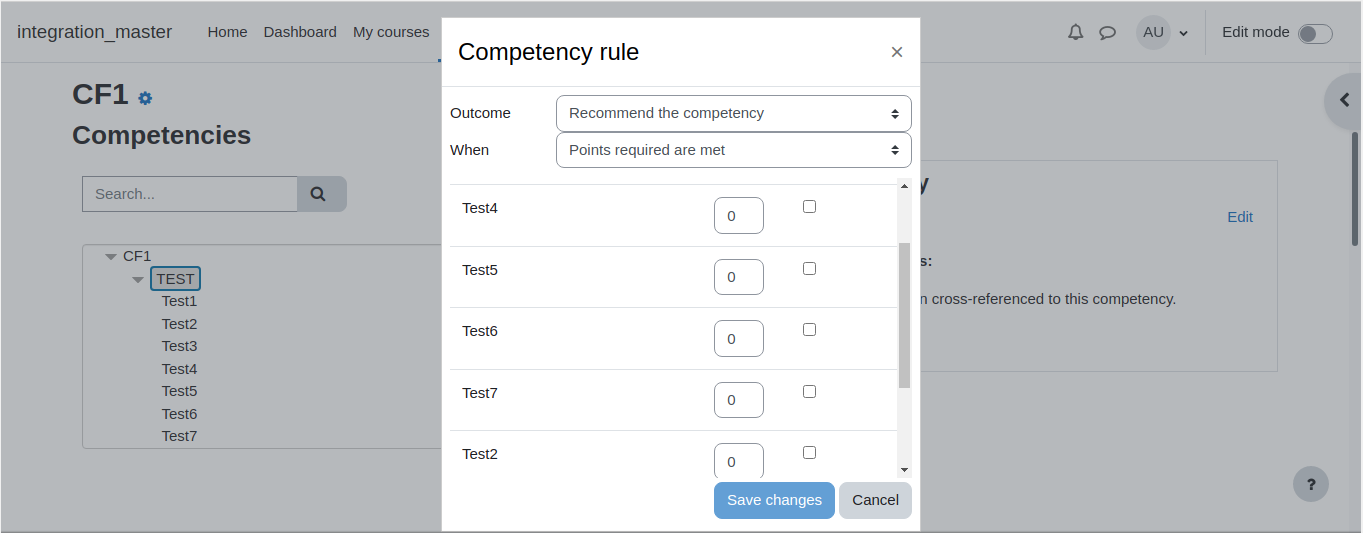
Task: Toggle the Edit mode switch
Action: click(1315, 34)
